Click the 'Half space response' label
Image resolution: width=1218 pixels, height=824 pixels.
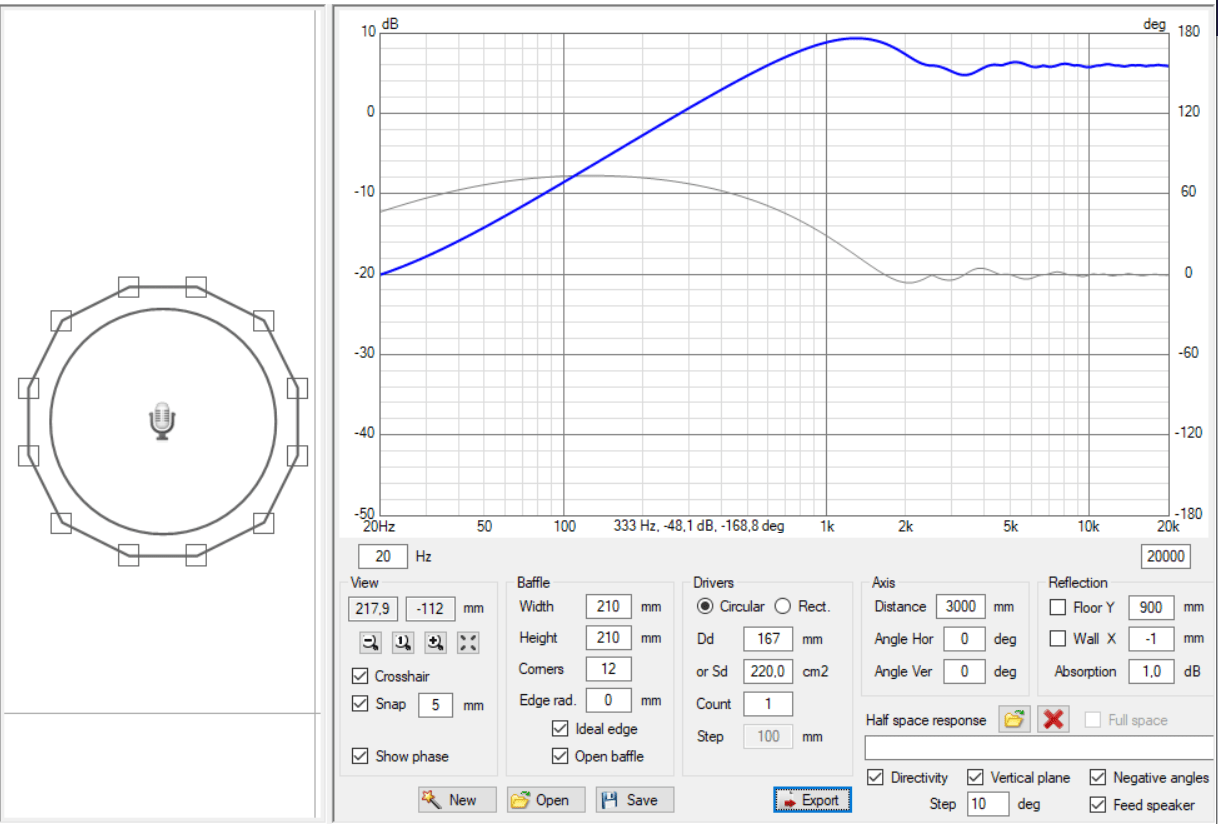coord(926,720)
